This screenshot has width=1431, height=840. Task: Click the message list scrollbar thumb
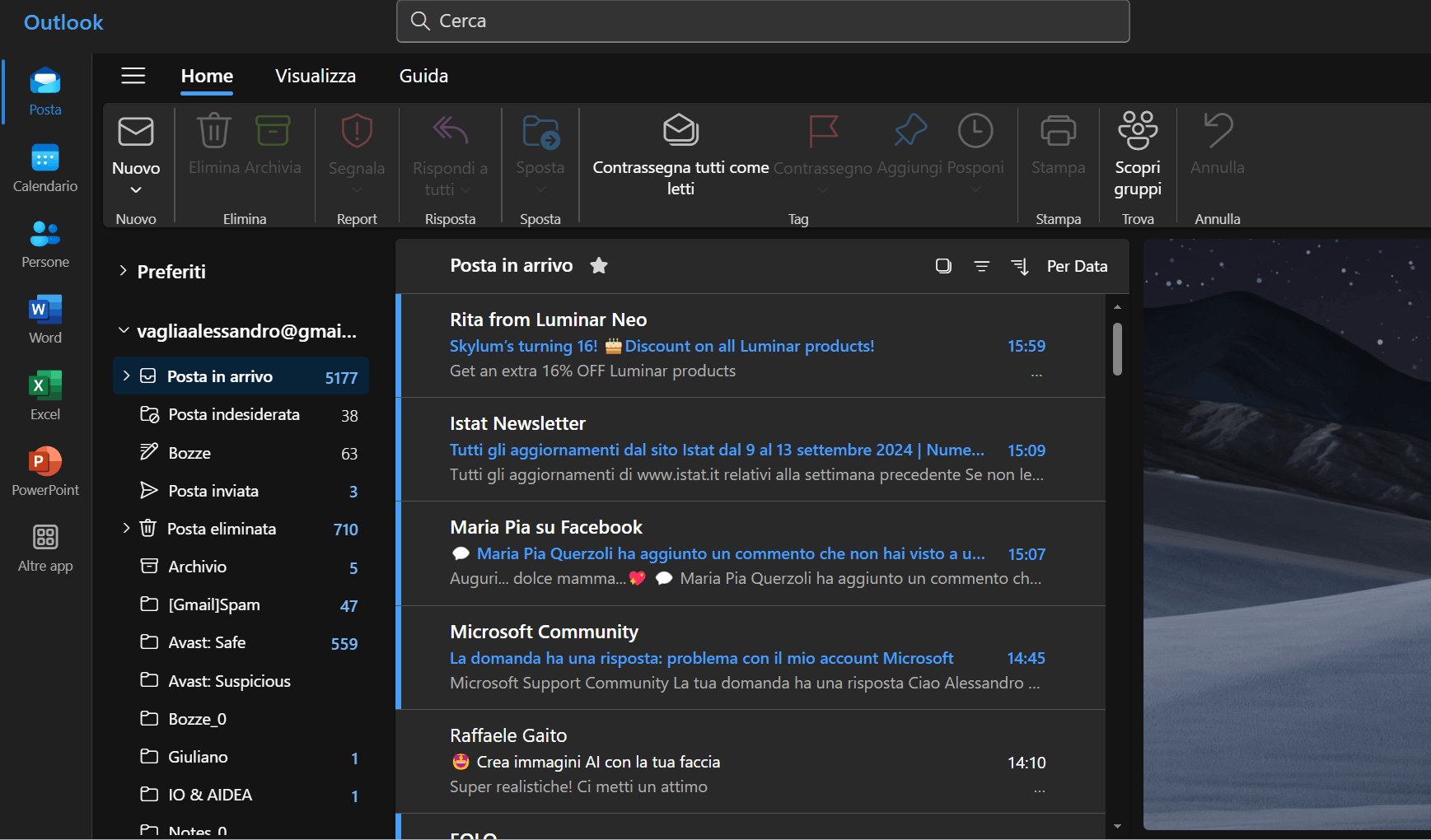[1117, 349]
